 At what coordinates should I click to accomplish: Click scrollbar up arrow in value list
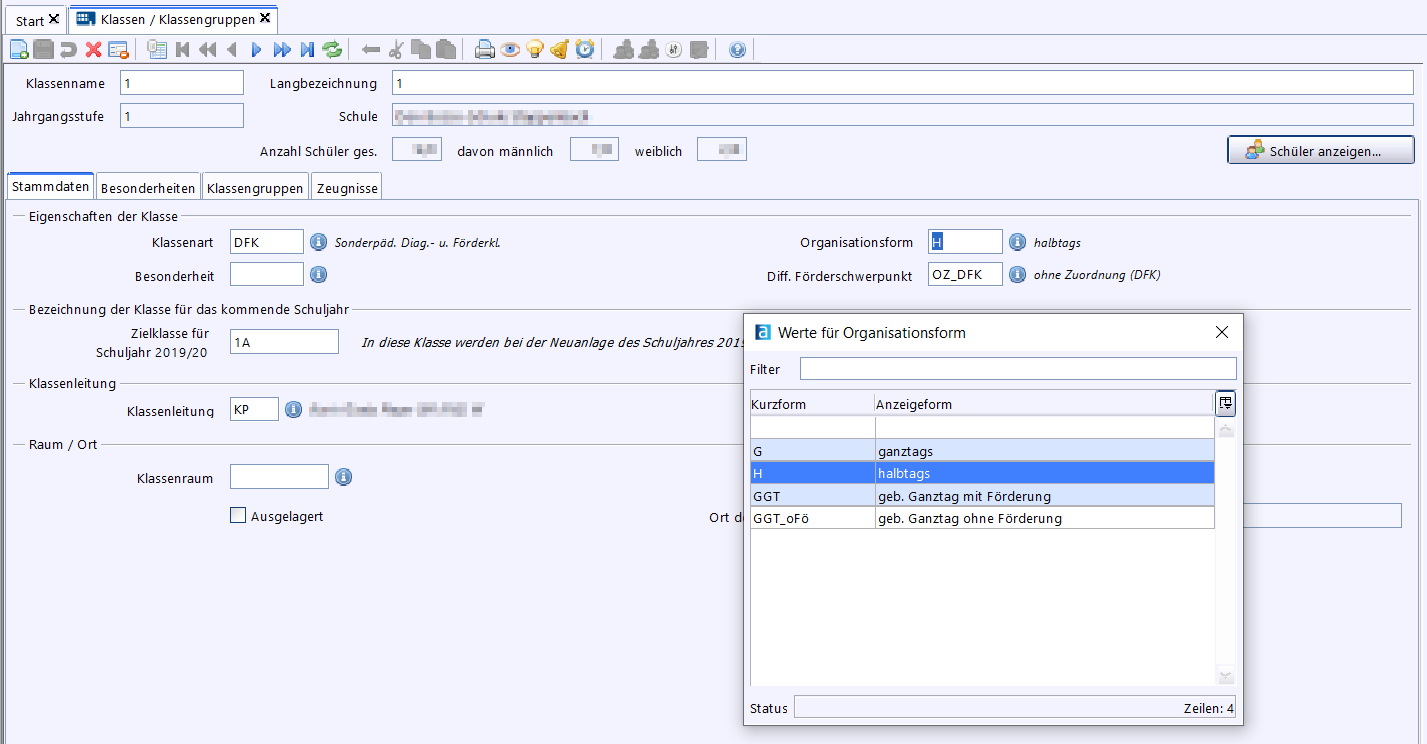(1226, 429)
